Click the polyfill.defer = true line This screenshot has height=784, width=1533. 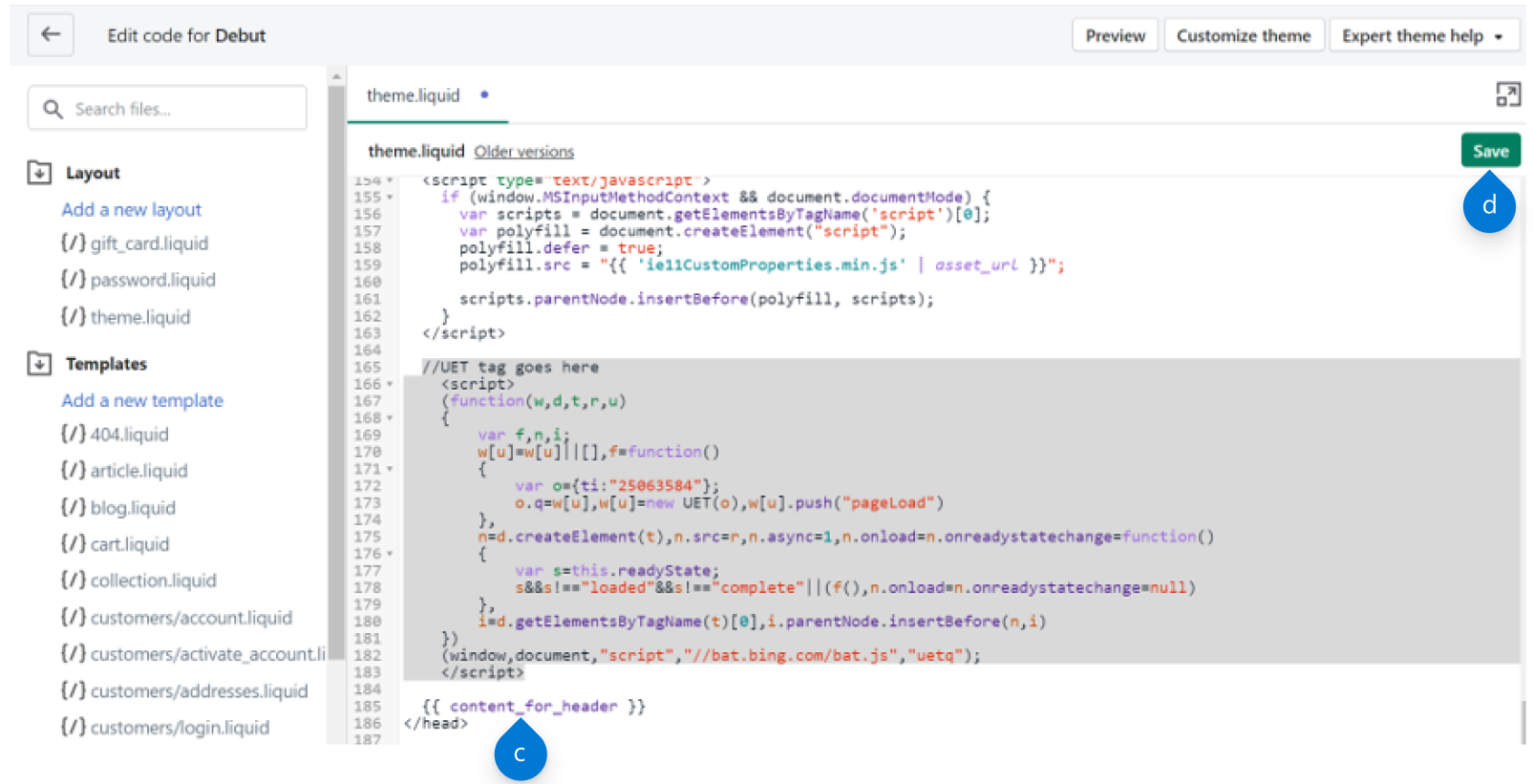click(561, 248)
